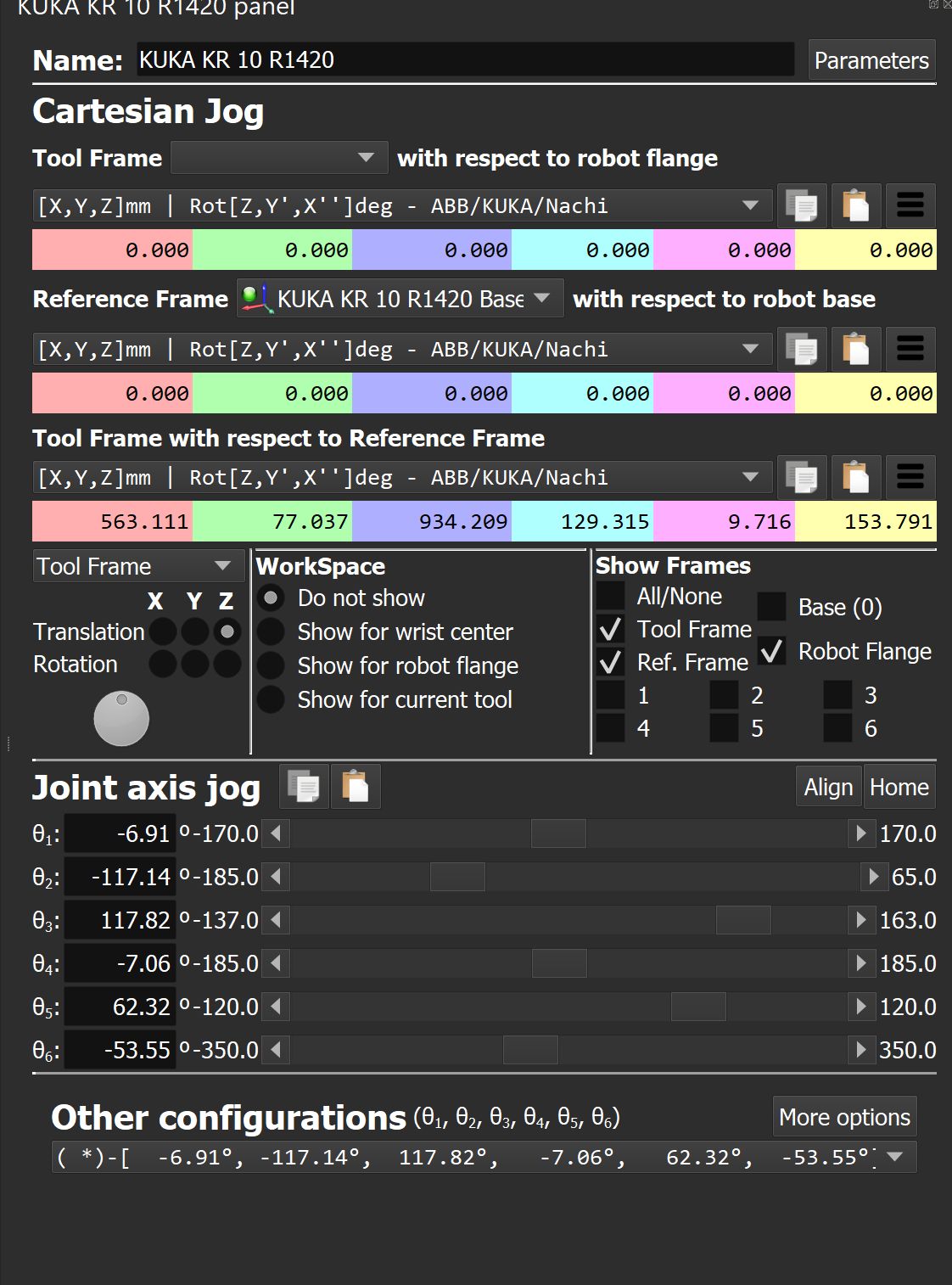
Task: Select "Show for wrist center" workspace option
Action: [x=271, y=632]
